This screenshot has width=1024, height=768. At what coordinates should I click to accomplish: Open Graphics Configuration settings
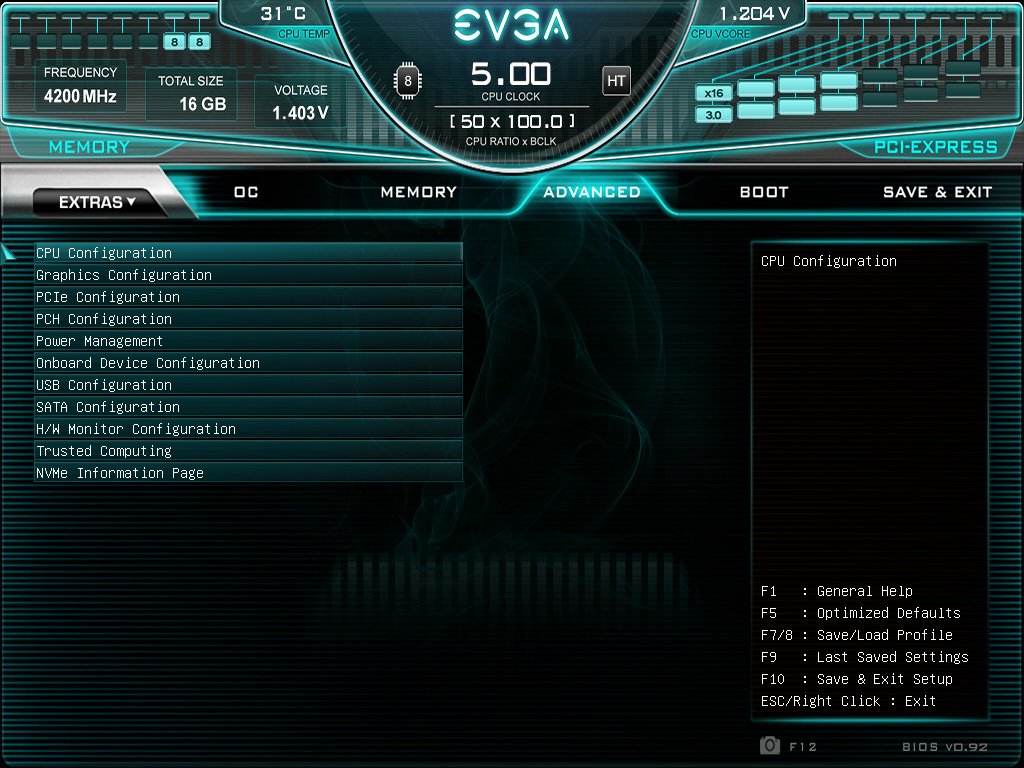[248, 275]
